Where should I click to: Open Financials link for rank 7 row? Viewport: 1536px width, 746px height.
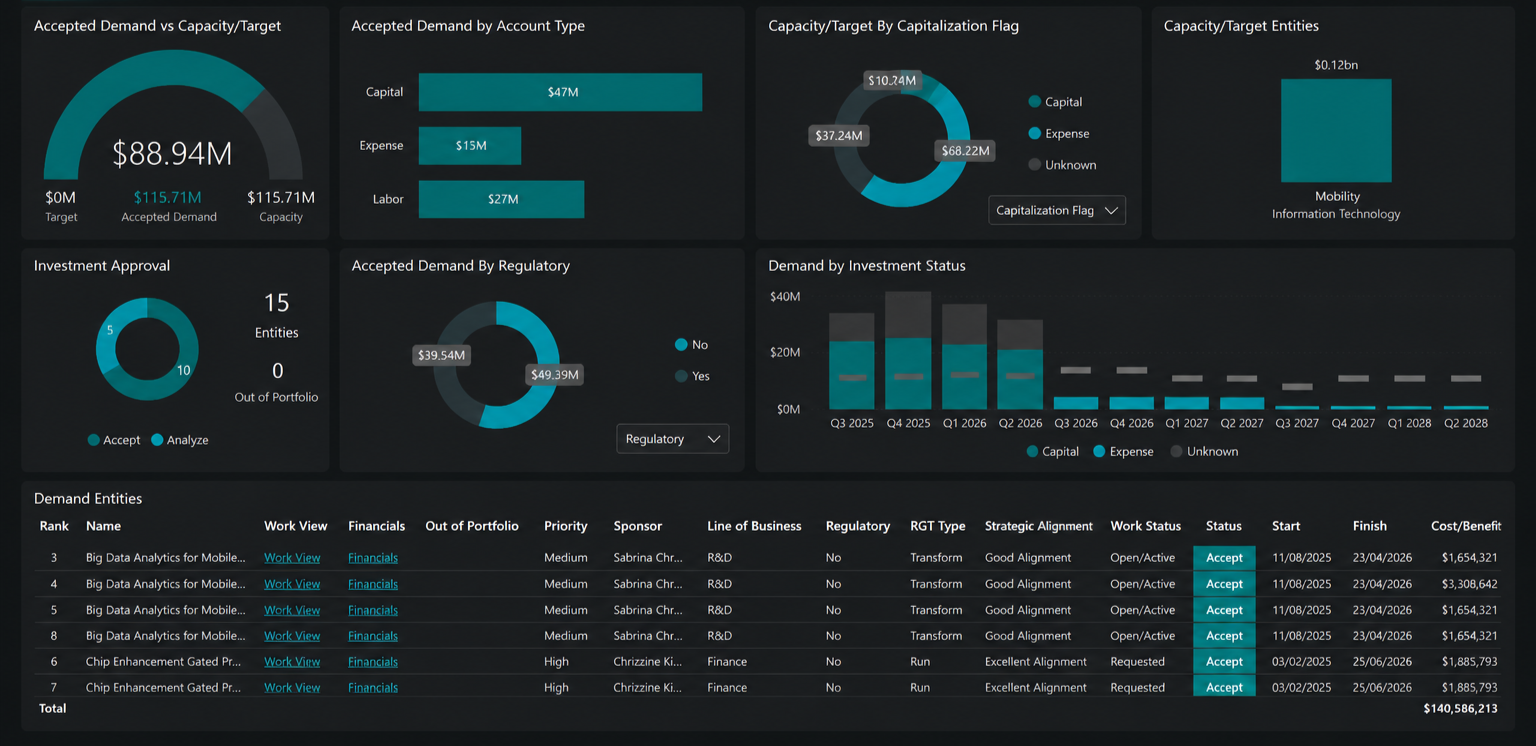tap(373, 688)
